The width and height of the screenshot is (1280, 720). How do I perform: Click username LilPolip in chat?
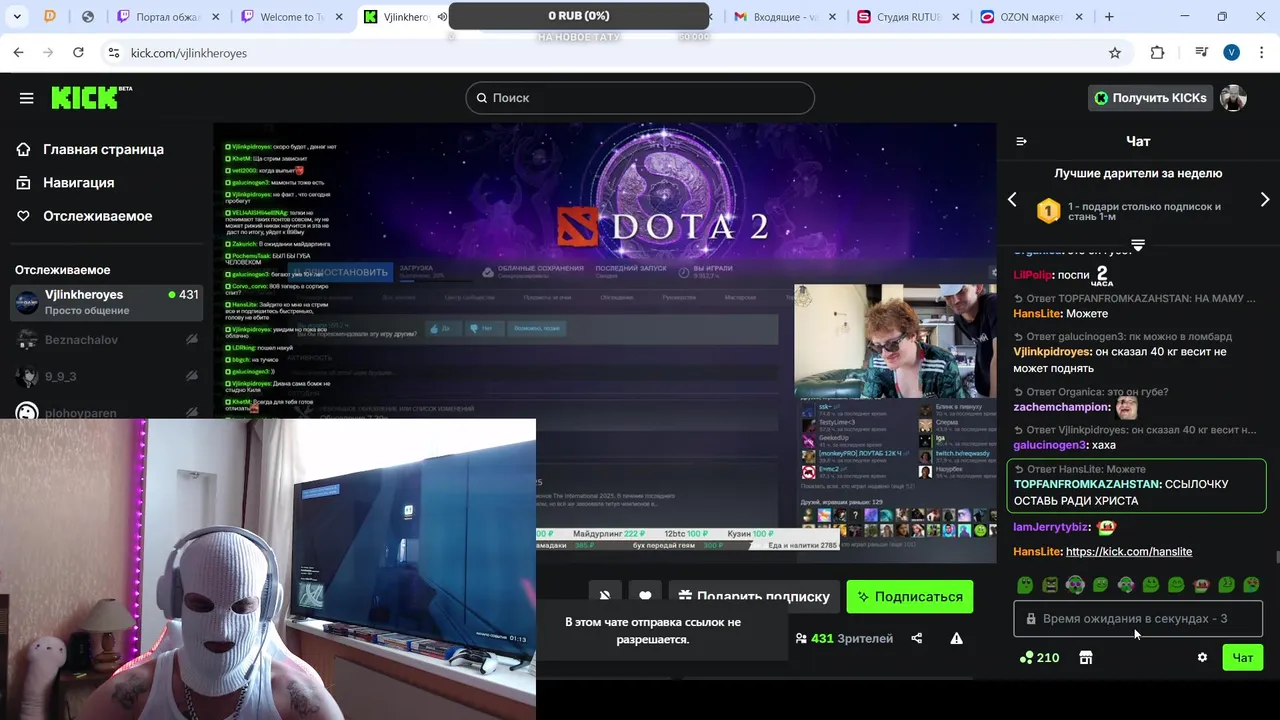tap(1033, 275)
